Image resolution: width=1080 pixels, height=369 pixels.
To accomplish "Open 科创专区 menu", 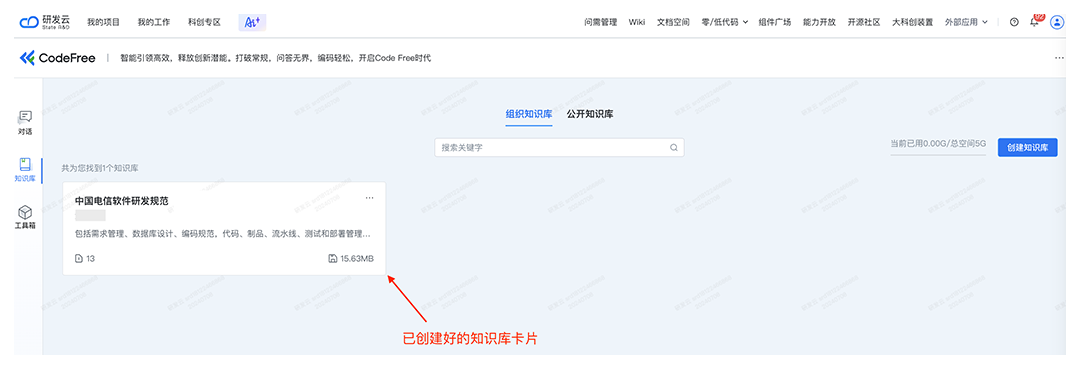I will click(204, 22).
